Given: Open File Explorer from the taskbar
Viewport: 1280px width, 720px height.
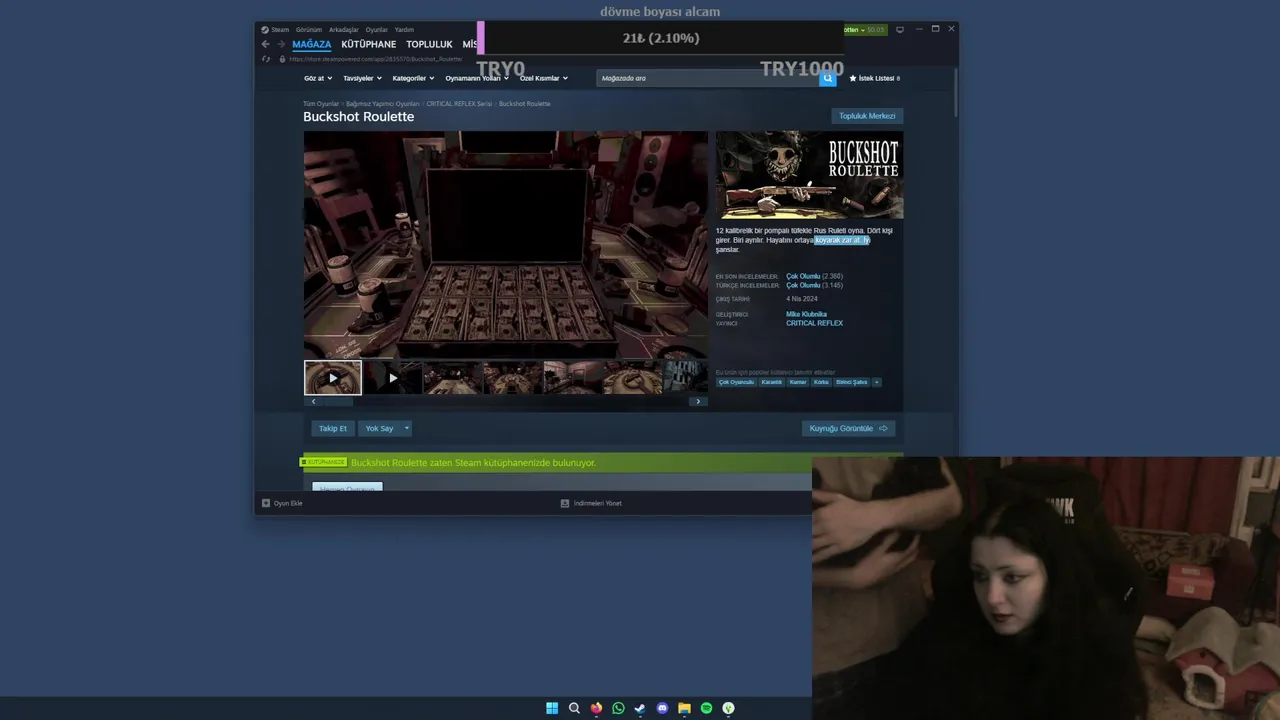Looking at the screenshot, I should [x=684, y=708].
